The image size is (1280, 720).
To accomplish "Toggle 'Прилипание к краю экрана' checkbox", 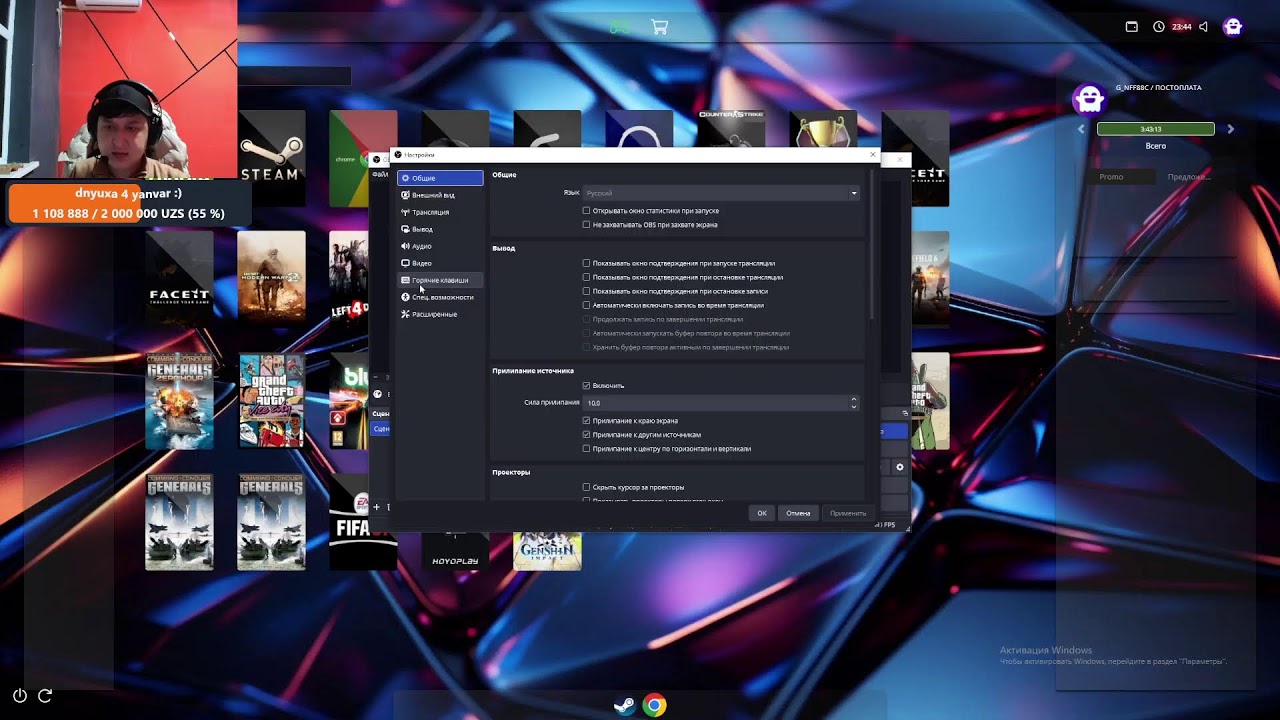I will (586, 421).
